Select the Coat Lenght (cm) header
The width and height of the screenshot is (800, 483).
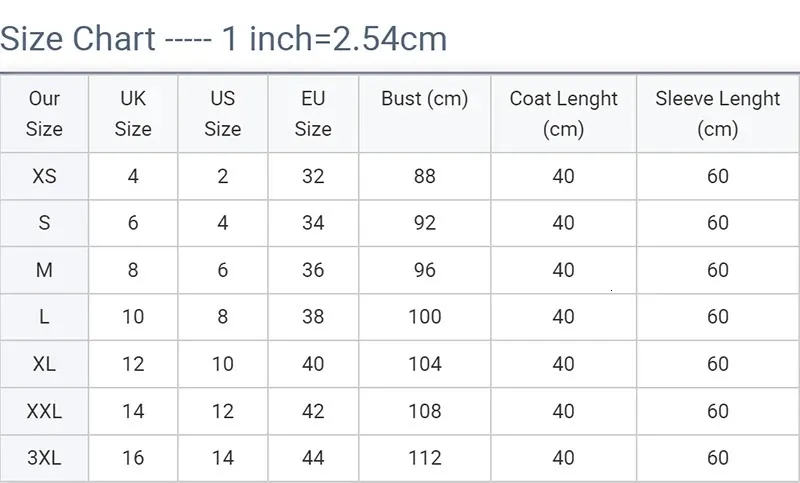(x=563, y=113)
